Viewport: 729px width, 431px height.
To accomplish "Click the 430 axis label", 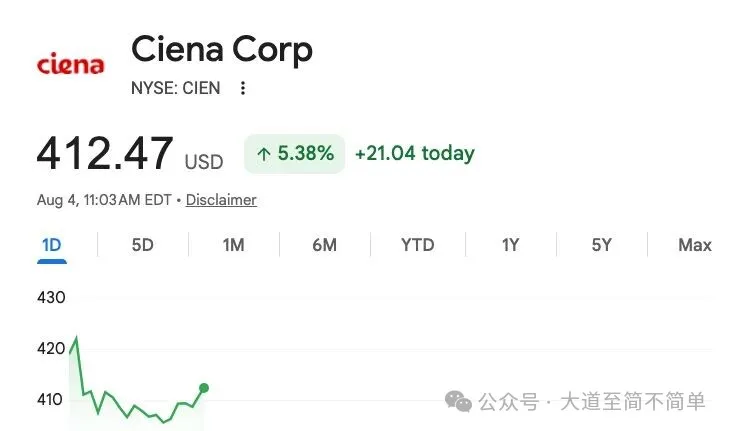I will [x=51, y=298].
